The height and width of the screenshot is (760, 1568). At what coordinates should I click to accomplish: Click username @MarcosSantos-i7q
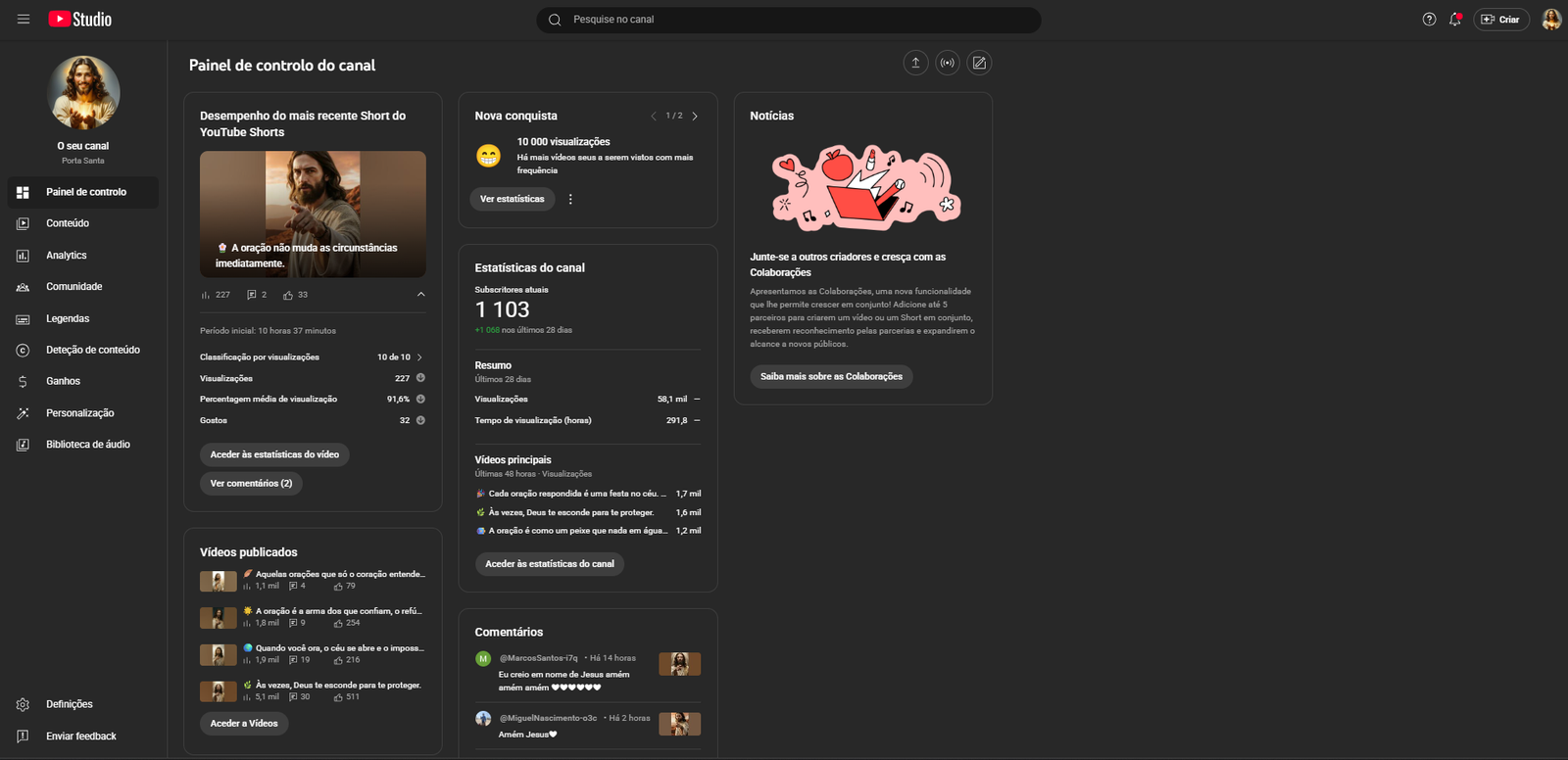539,658
